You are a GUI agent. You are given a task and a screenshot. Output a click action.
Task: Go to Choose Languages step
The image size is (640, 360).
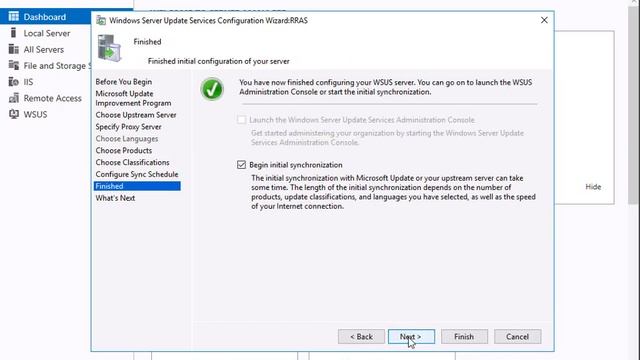[x=127, y=139]
